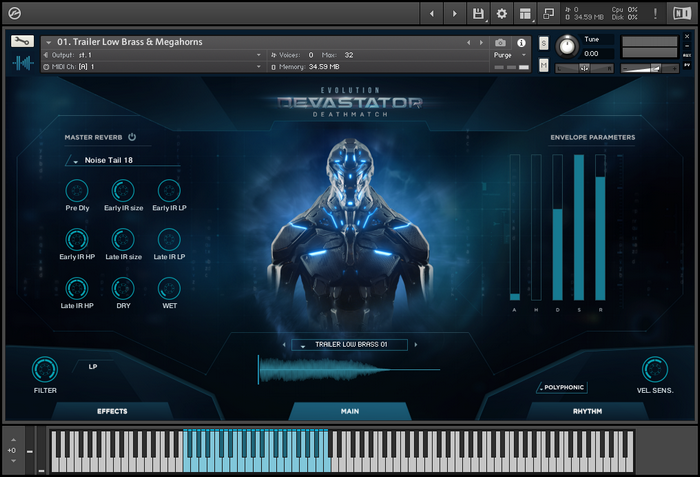
Task: Open the Noise Tail 18 reverb dropdown
Action: coord(120,160)
